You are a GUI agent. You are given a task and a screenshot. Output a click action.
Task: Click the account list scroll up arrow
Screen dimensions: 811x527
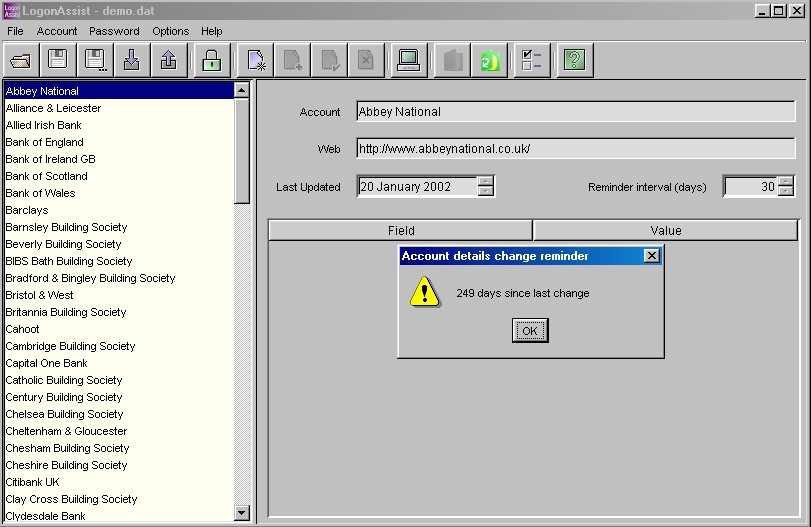[242, 91]
